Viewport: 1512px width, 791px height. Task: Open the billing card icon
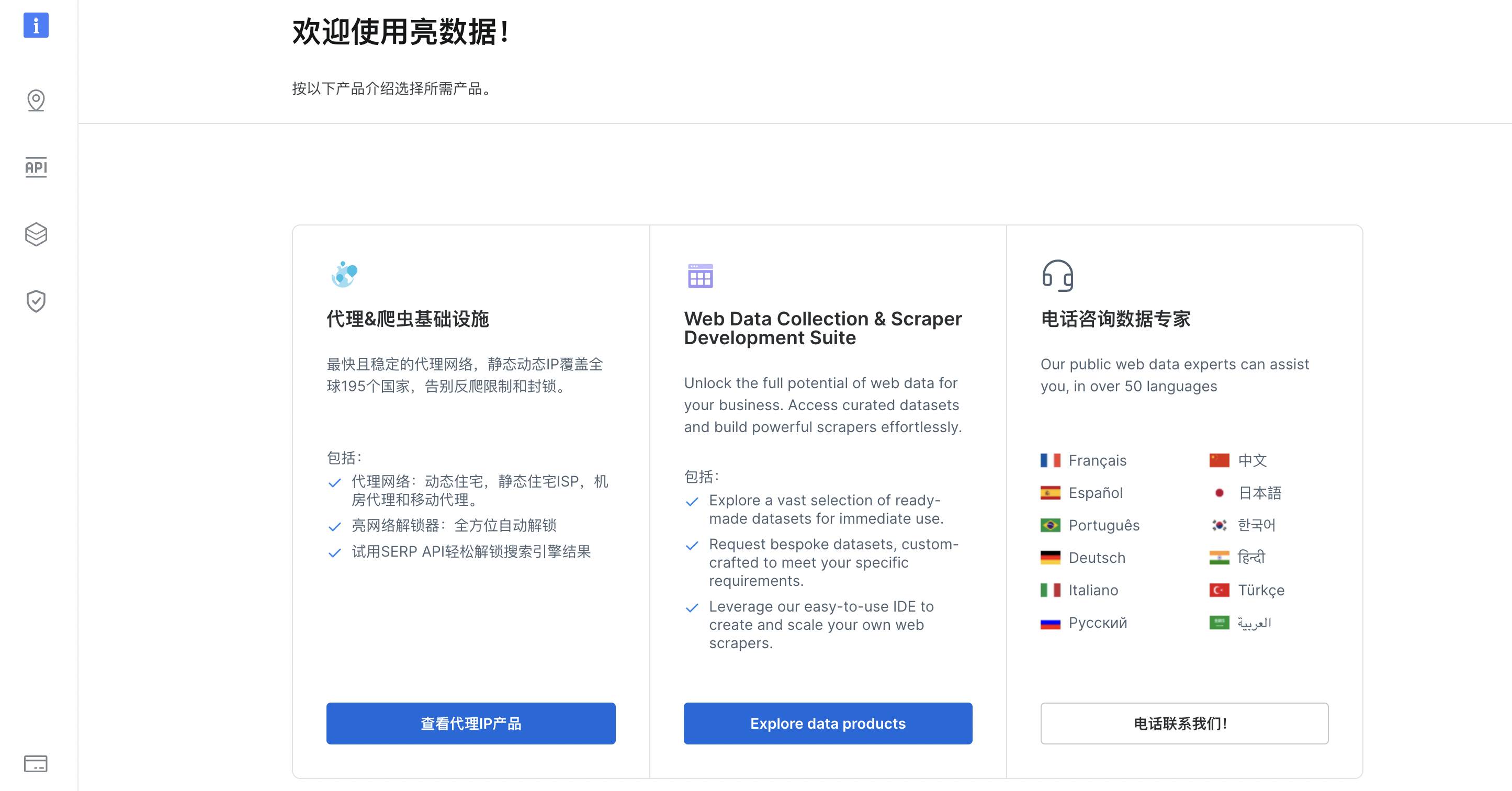tap(36, 763)
